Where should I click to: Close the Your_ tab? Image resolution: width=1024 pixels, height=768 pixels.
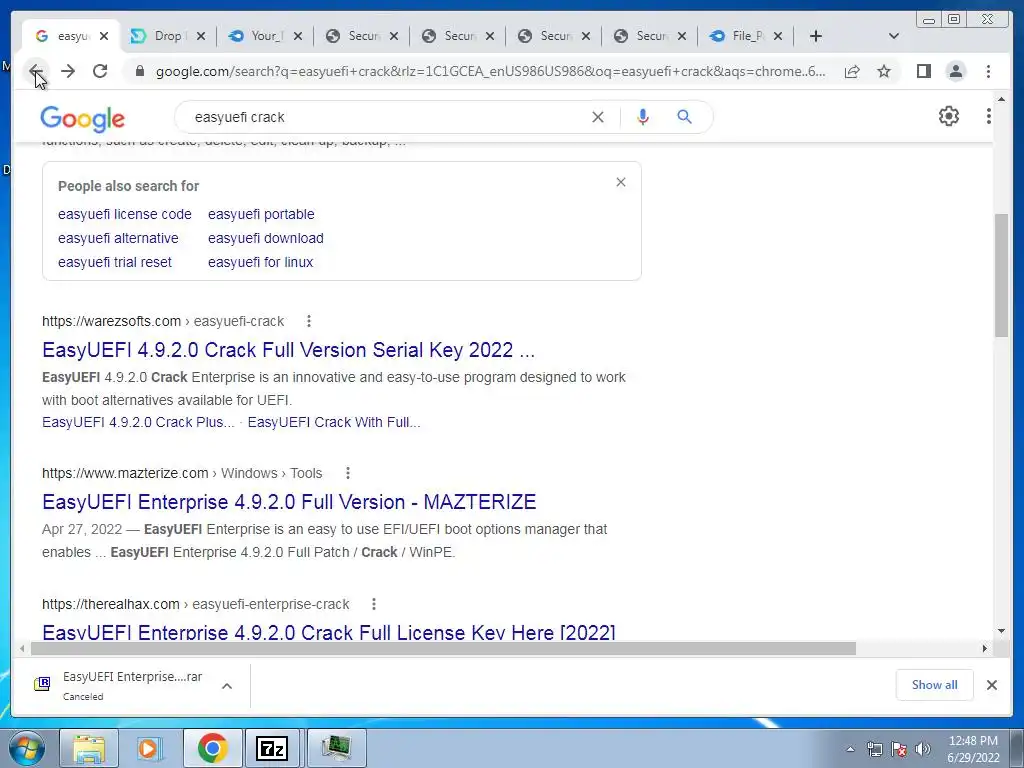coord(298,36)
